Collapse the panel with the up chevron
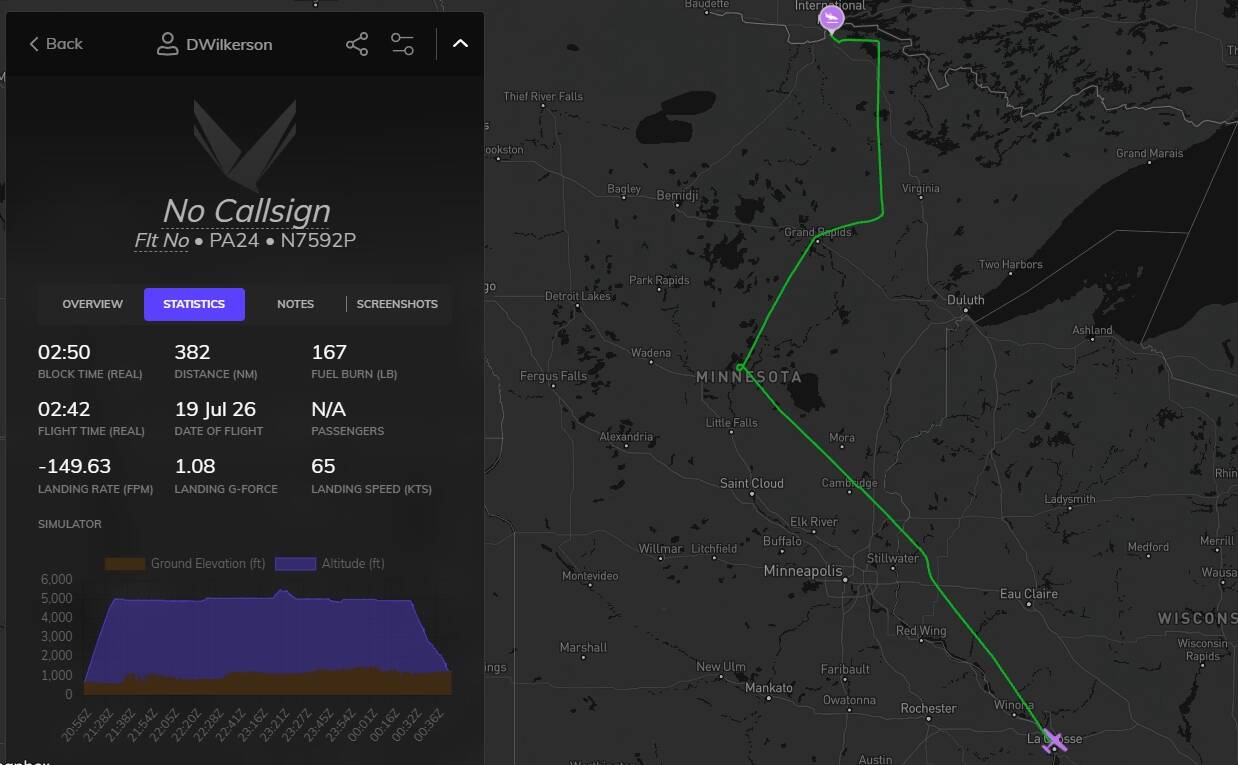Image resolution: width=1238 pixels, height=765 pixels. (x=460, y=44)
